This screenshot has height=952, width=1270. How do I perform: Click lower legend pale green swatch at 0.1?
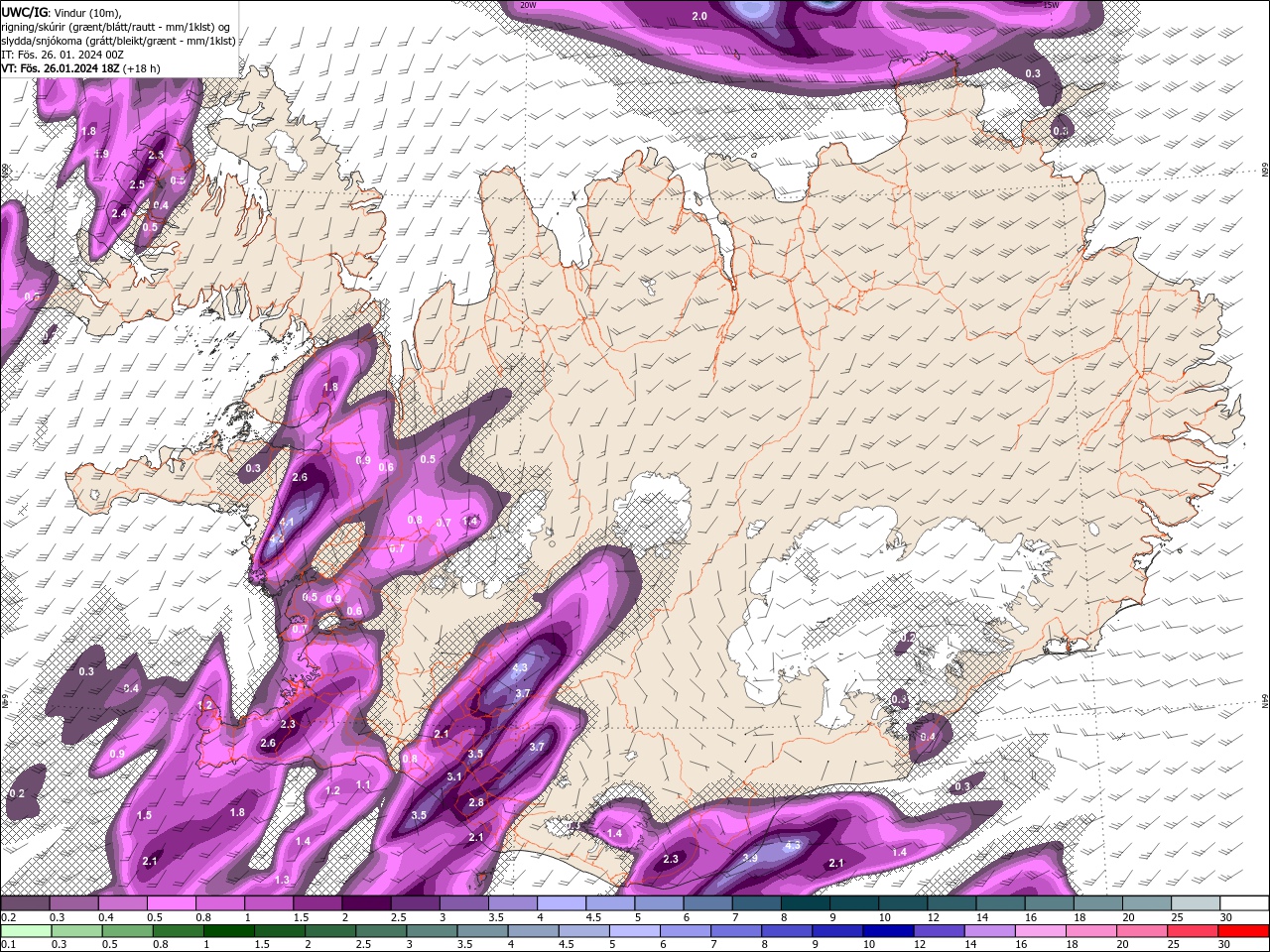click(25, 931)
